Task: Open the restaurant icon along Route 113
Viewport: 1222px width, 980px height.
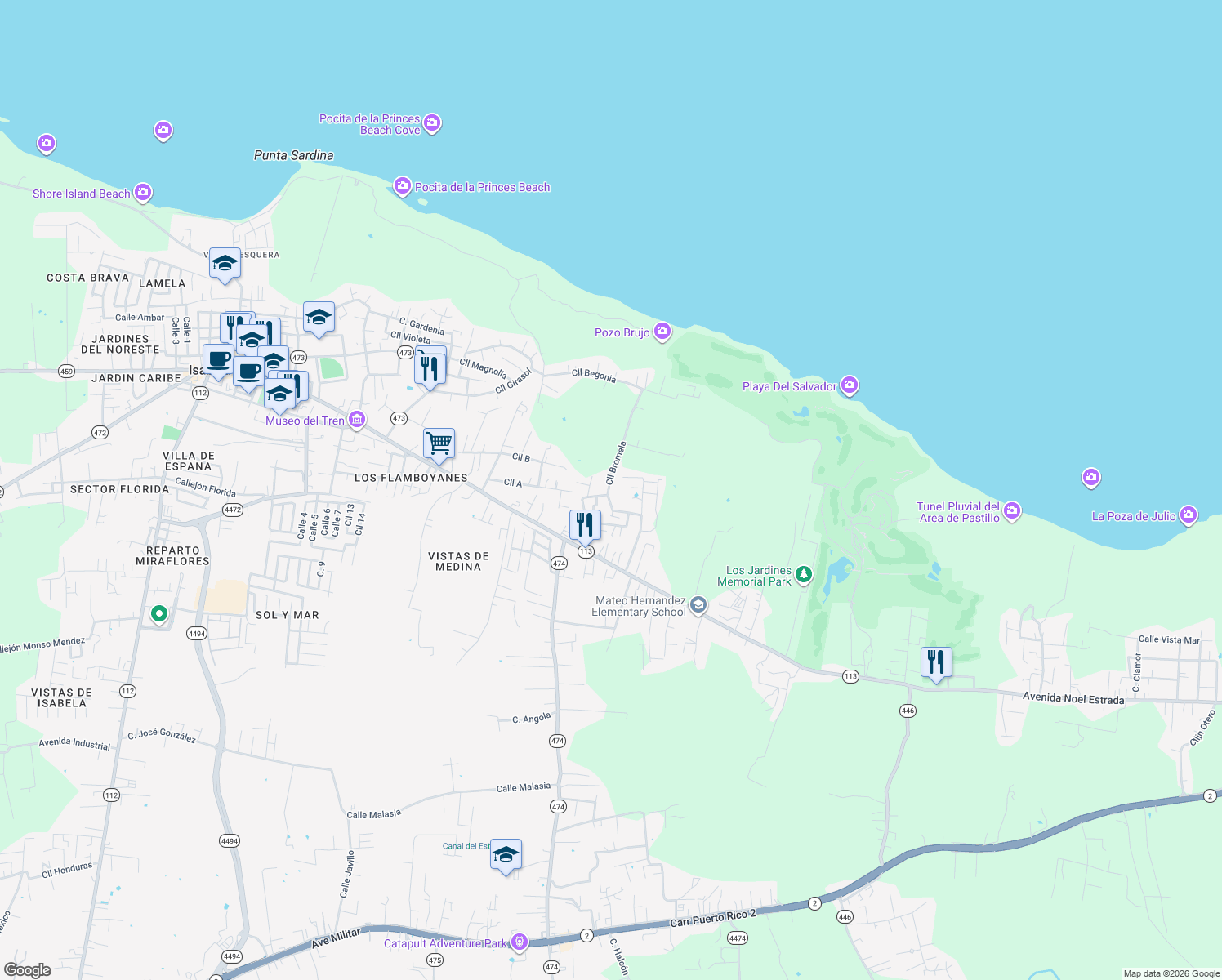Action: 584,523
